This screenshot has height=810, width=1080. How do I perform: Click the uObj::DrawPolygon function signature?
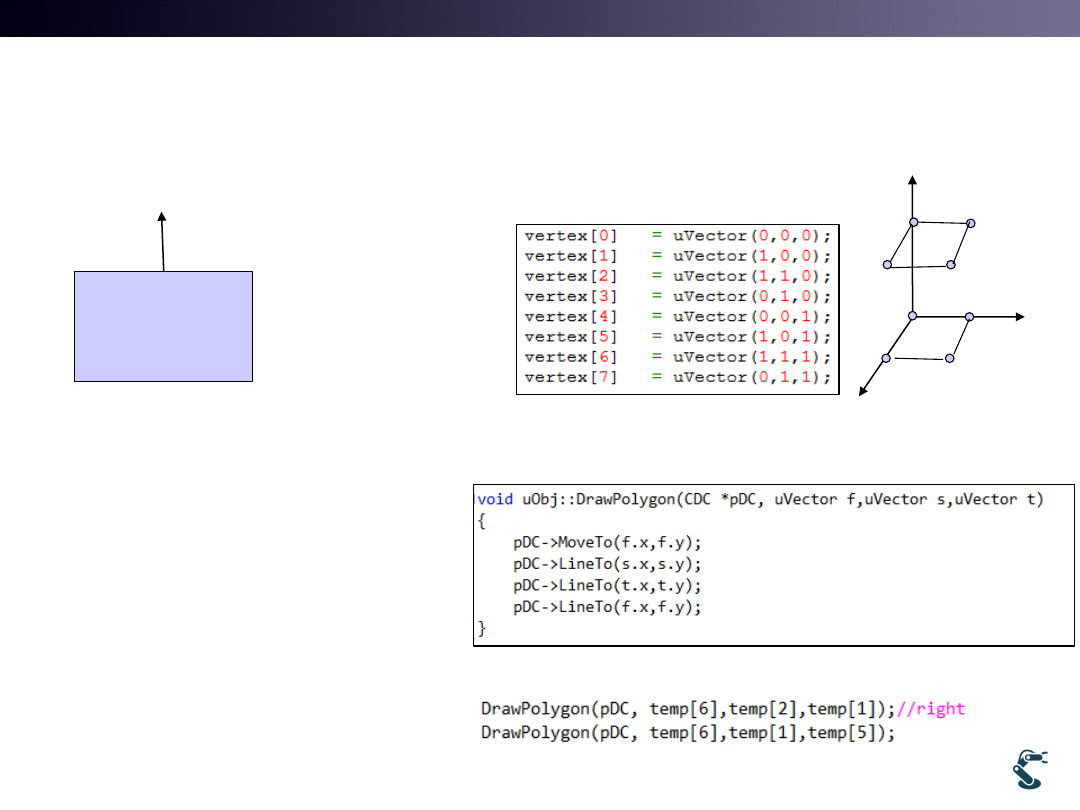(x=759, y=499)
